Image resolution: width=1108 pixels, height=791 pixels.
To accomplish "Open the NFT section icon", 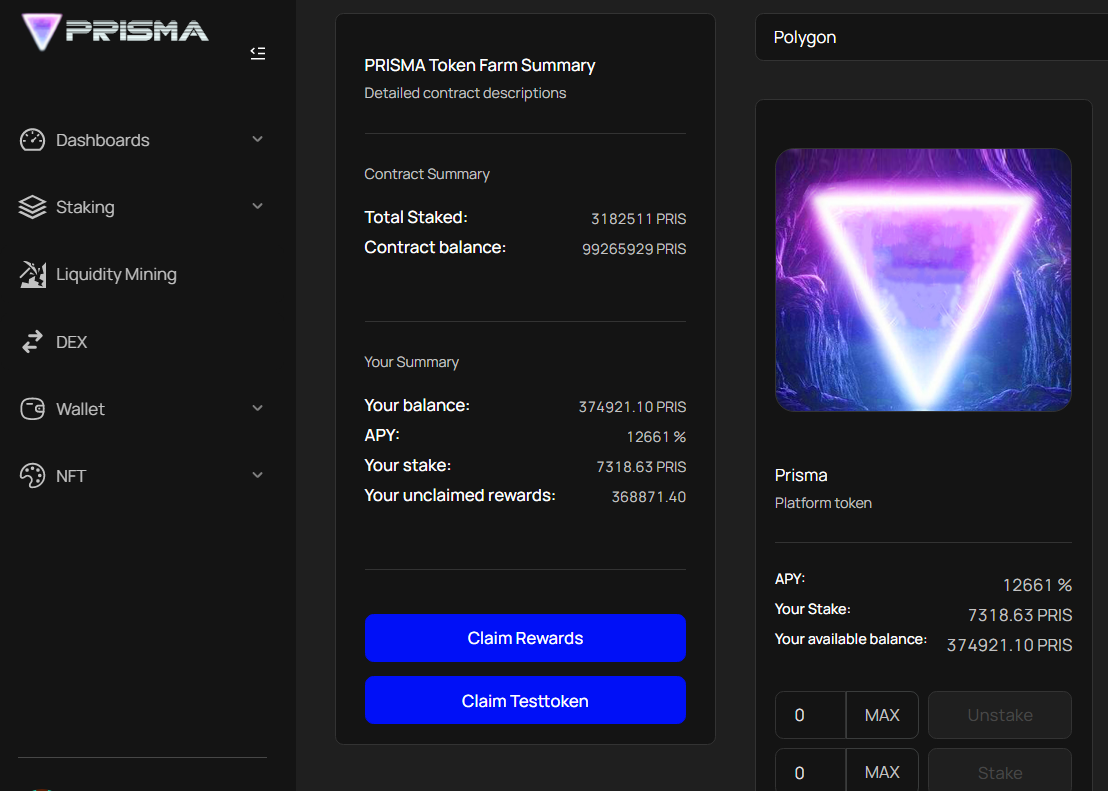I will pyautogui.click(x=33, y=475).
